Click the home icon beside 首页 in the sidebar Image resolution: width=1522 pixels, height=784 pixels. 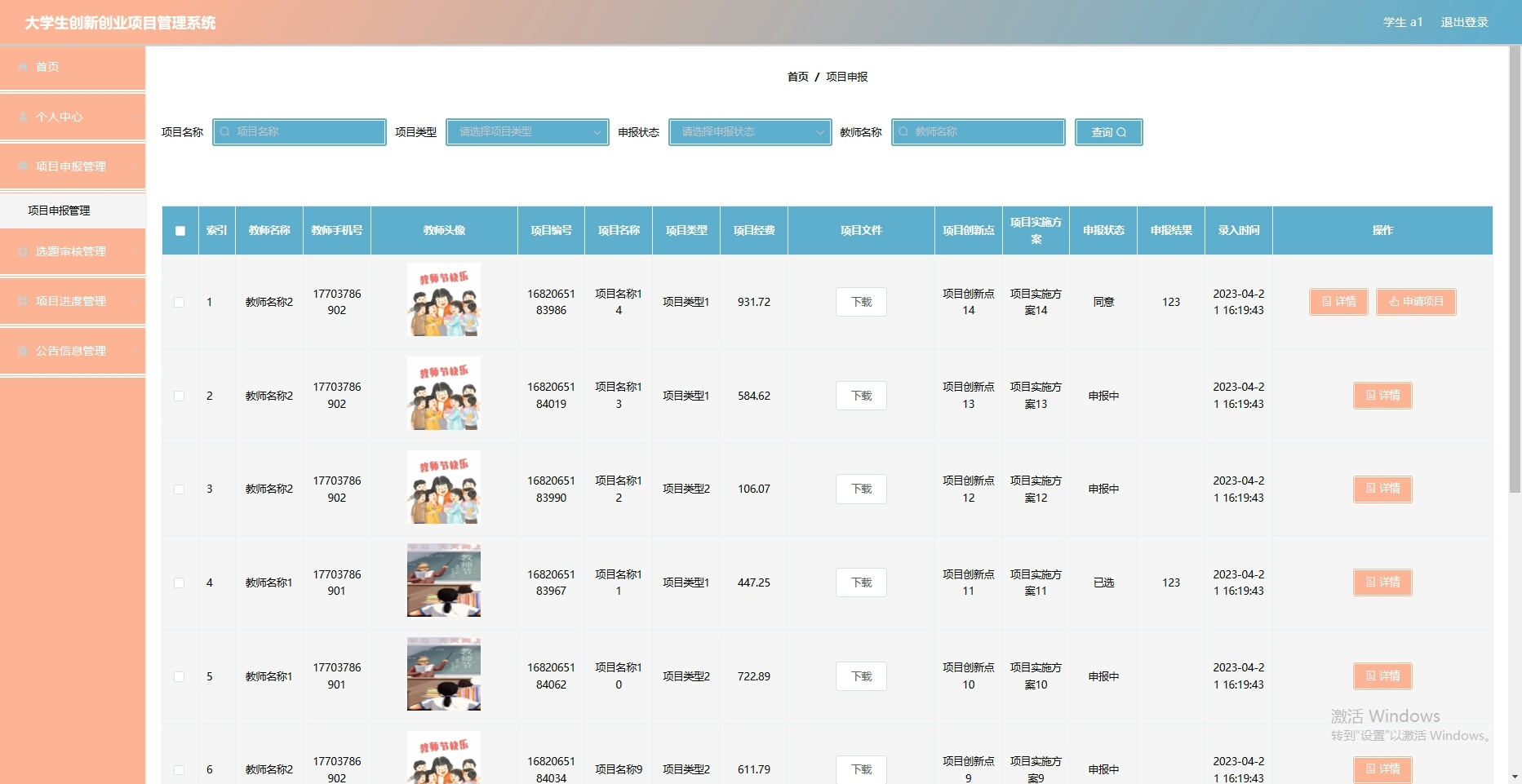(24, 67)
